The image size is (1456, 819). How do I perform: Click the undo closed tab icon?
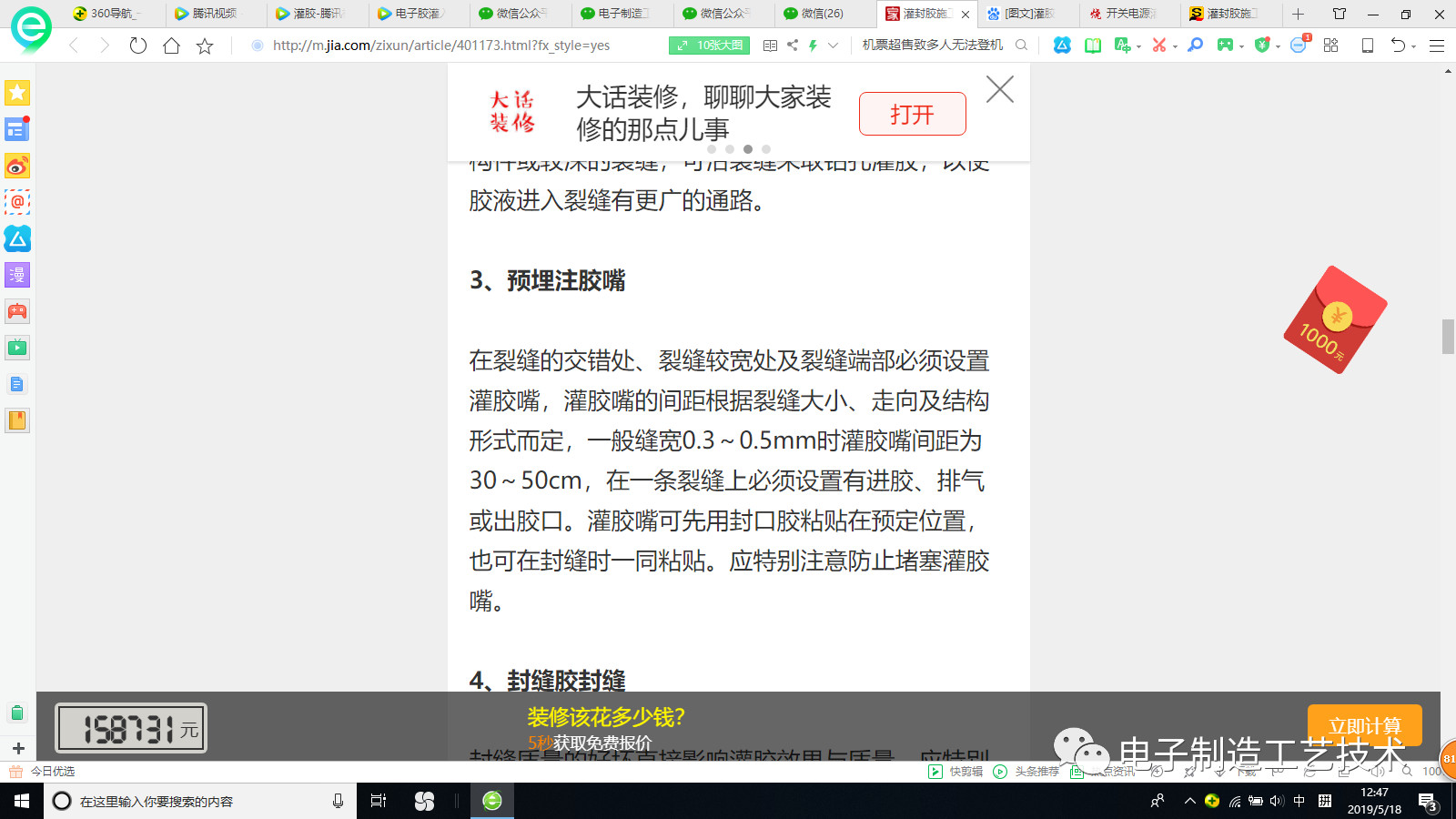pyautogui.click(x=1398, y=45)
